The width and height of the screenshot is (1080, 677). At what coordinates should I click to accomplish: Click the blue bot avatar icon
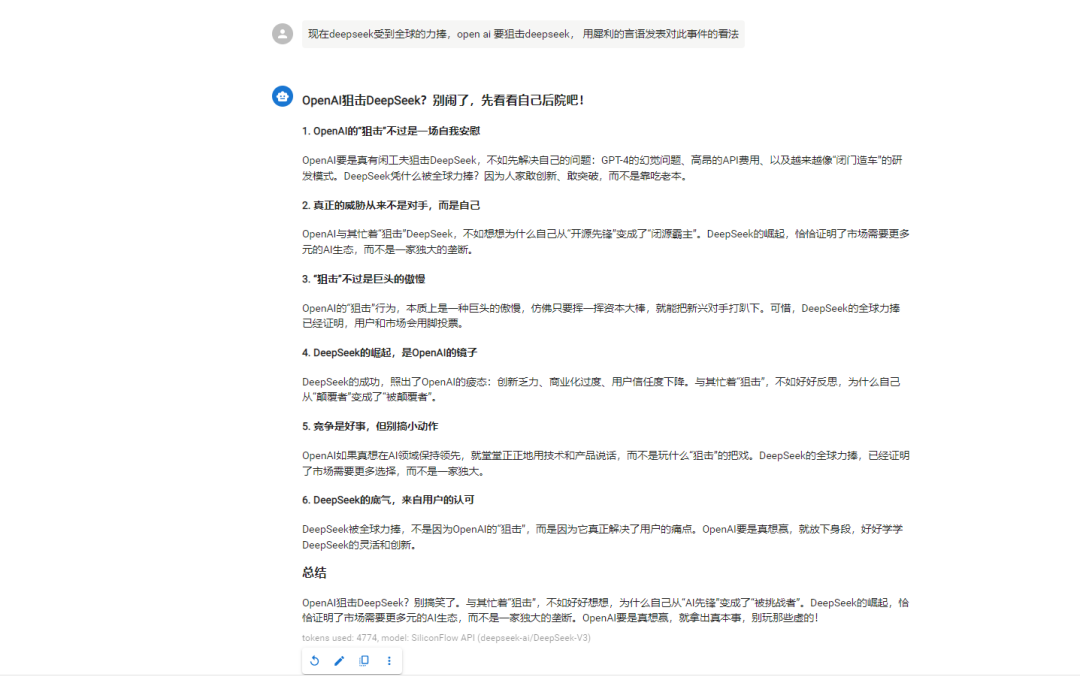pyautogui.click(x=282, y=96)
